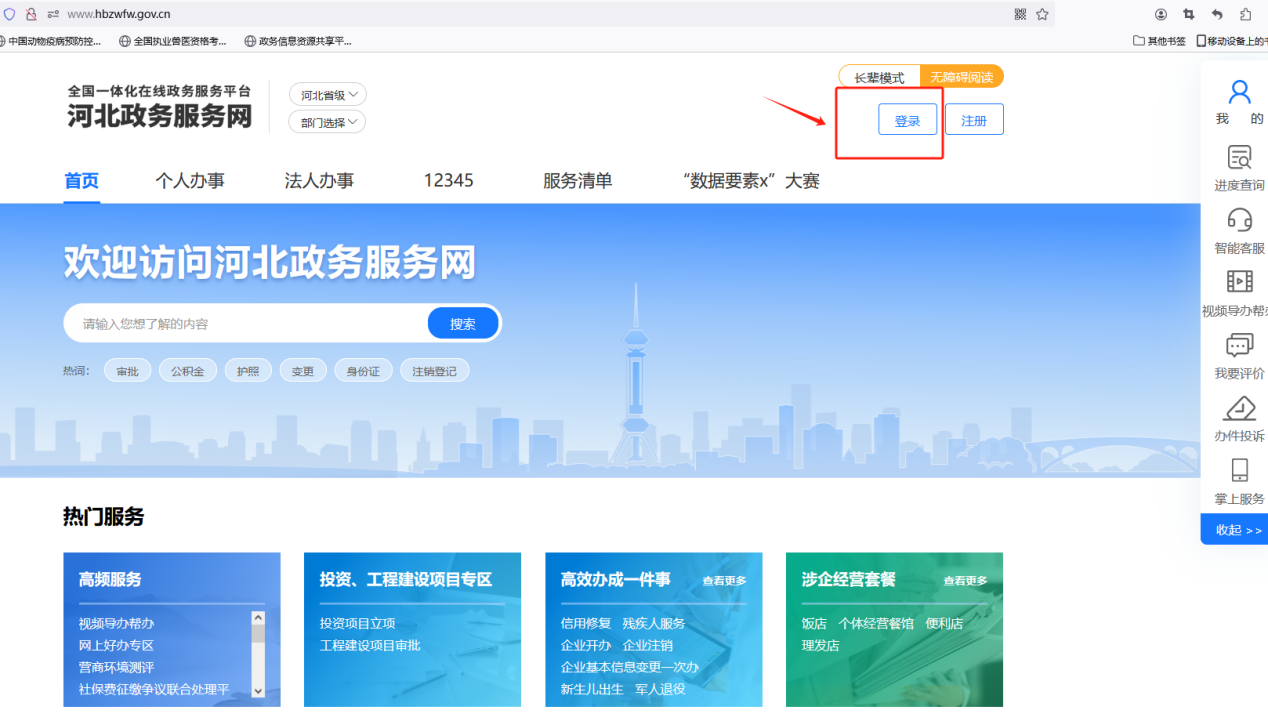Collapse the sidebar with 收起 button
Screen dimensions: 1268x721
coord(1238,530)
